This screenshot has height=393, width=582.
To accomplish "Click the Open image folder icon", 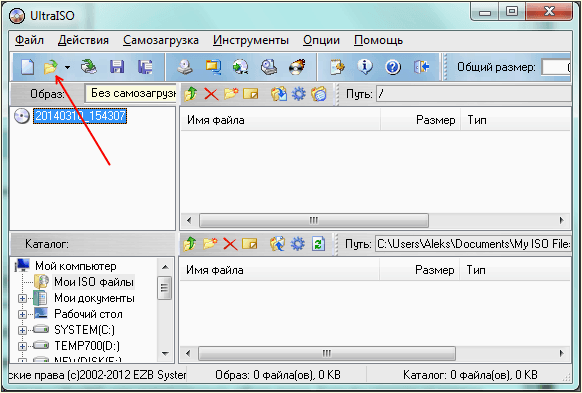I will [51, 67].
